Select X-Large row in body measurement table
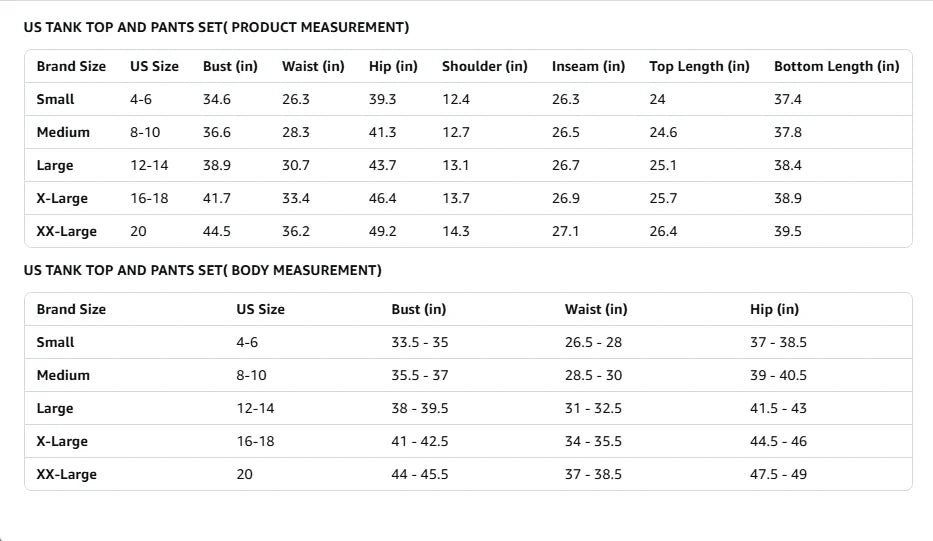Screen dimensions: 933x541 [x=468, y=441]
